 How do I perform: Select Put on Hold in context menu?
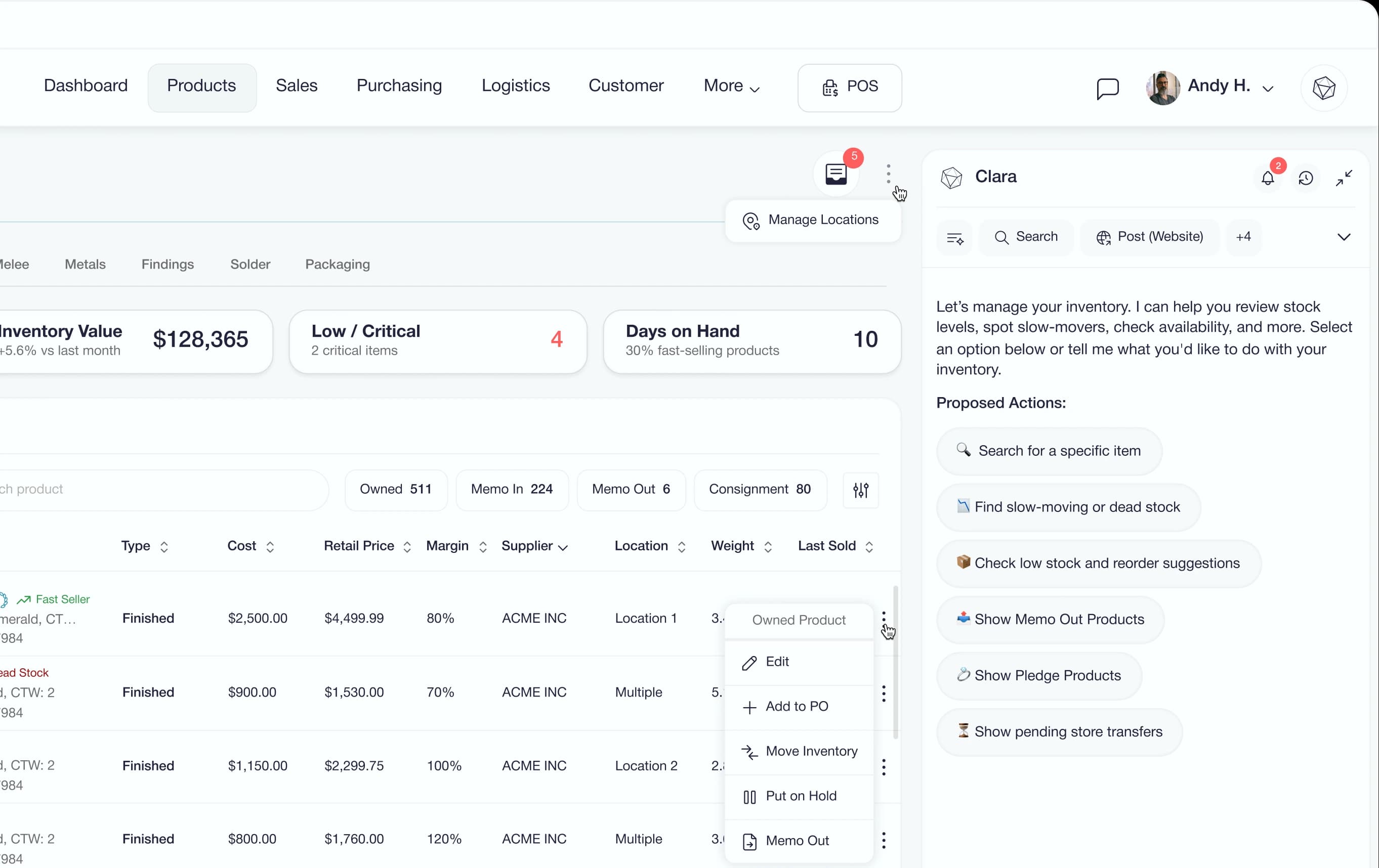pos(799,797)
